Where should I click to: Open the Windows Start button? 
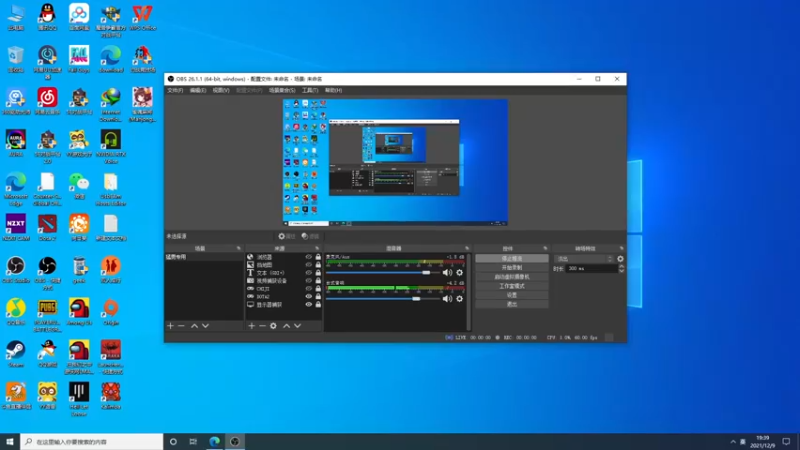(x=10, y=442)
